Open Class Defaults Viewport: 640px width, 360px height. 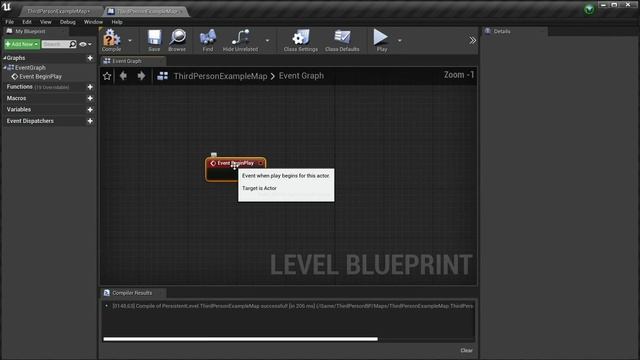[342, 40]
